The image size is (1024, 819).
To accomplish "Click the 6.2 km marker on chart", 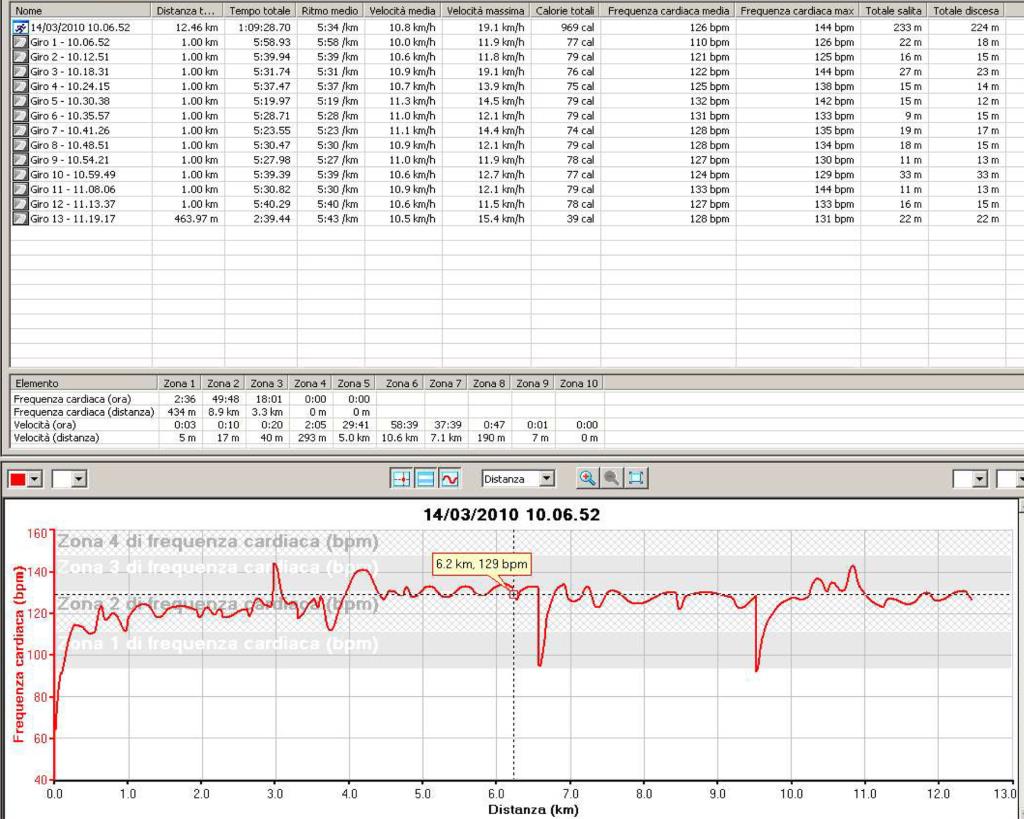I will coord(514,594).
